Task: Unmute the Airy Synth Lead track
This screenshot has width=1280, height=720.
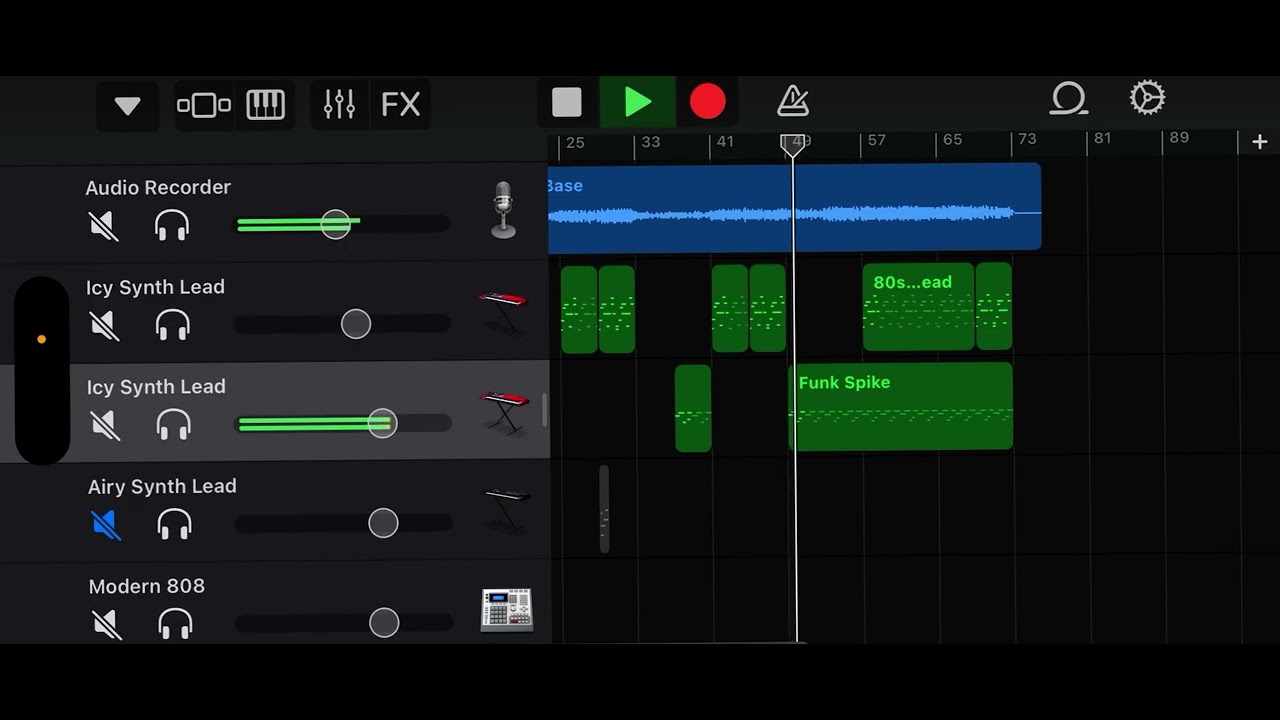Action: tap(106, 525)
